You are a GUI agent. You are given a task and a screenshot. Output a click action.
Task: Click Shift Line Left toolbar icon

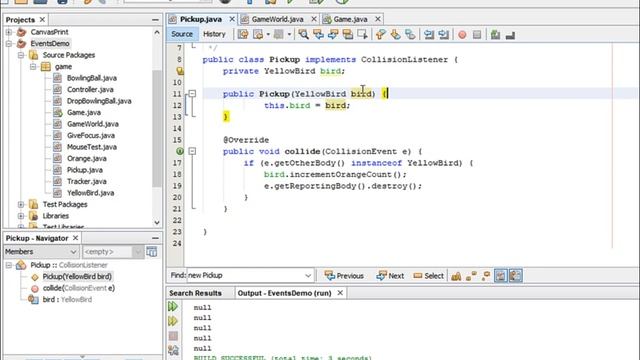coord(429,35)
